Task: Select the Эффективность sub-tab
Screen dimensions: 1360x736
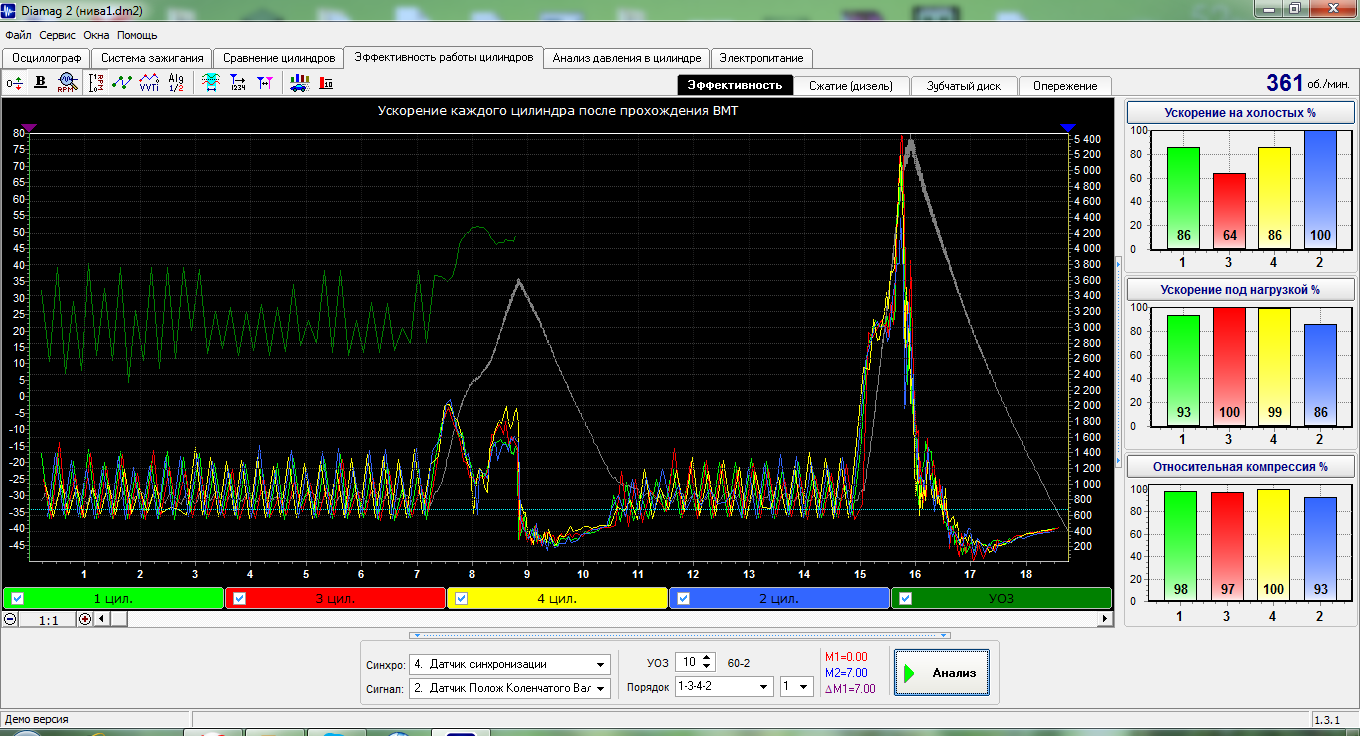Action: [735, 85]
